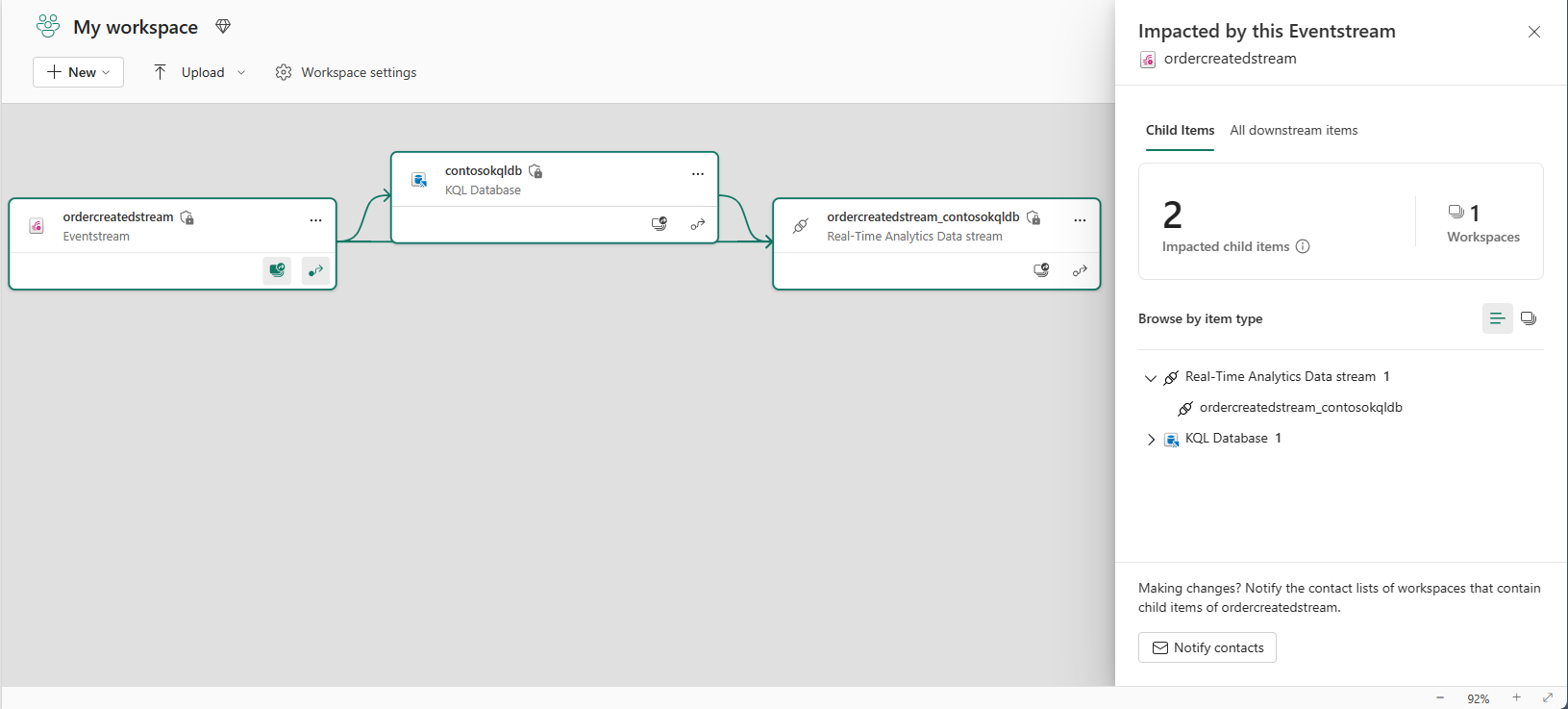Click the Notify contacts button
This screenshot has width=1568, height=709.
click(1207, 647)
